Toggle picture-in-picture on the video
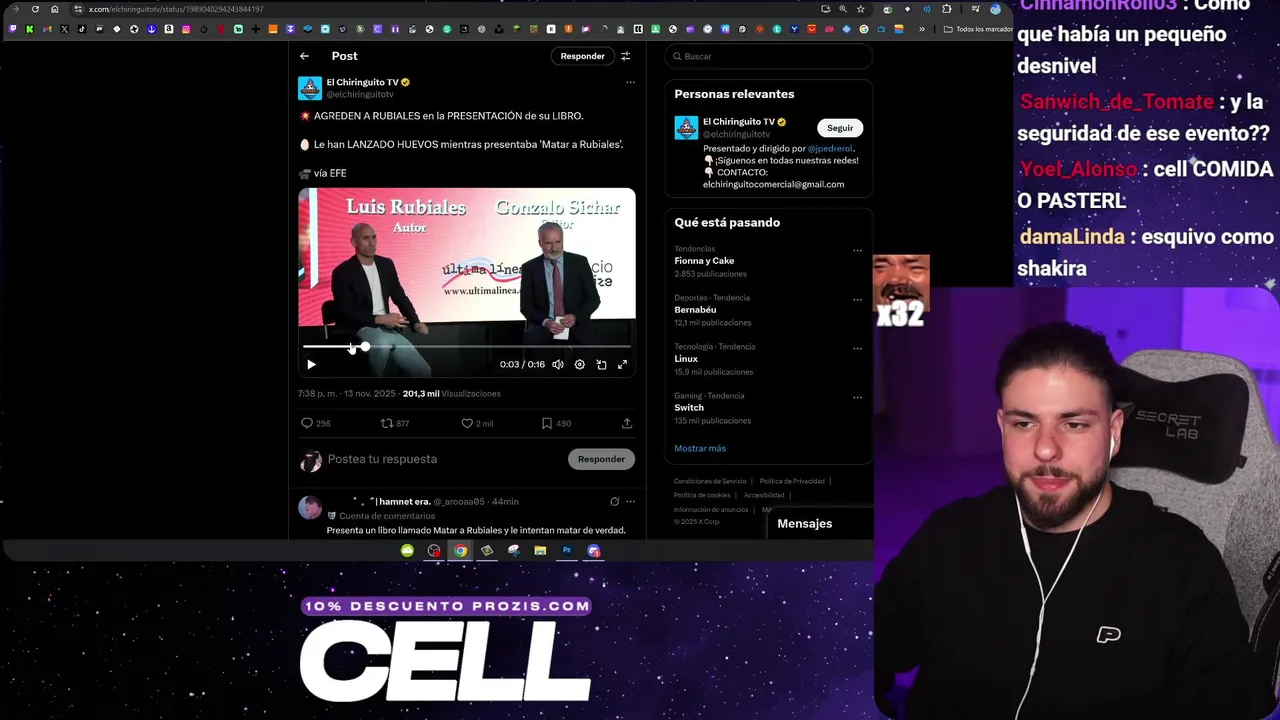 [x=601, y=365]
